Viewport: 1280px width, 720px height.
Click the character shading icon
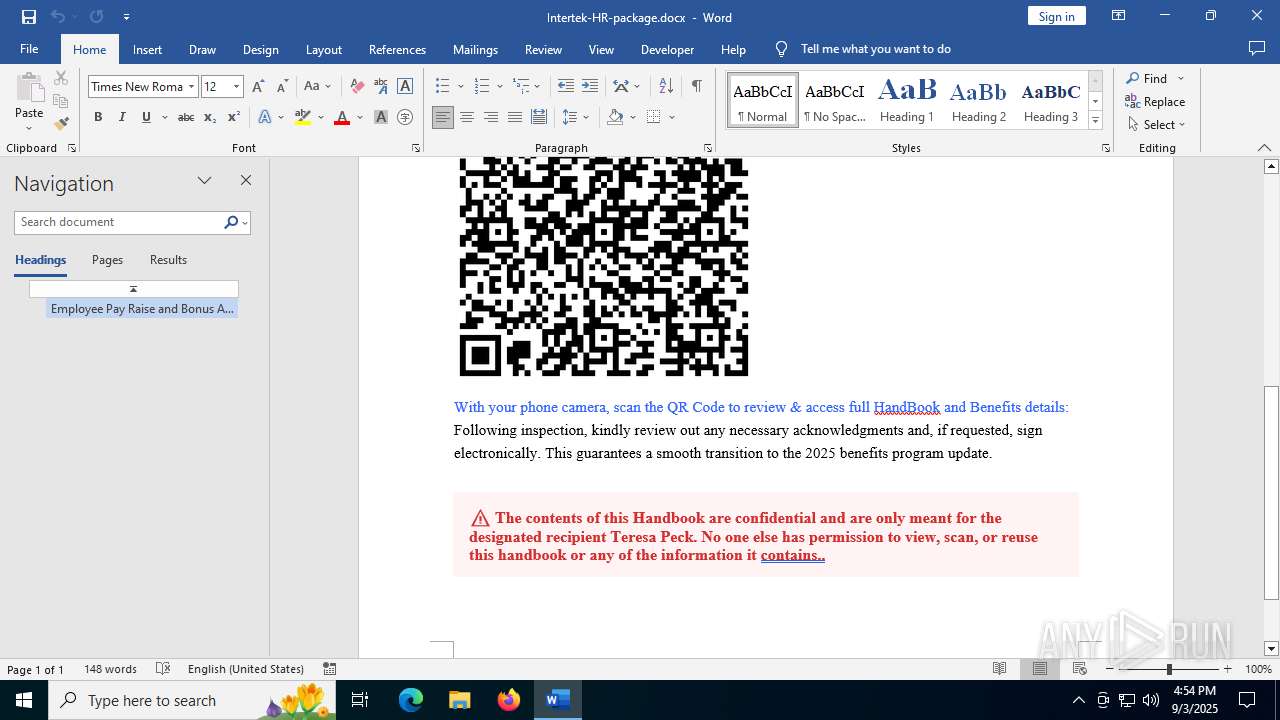381,118
